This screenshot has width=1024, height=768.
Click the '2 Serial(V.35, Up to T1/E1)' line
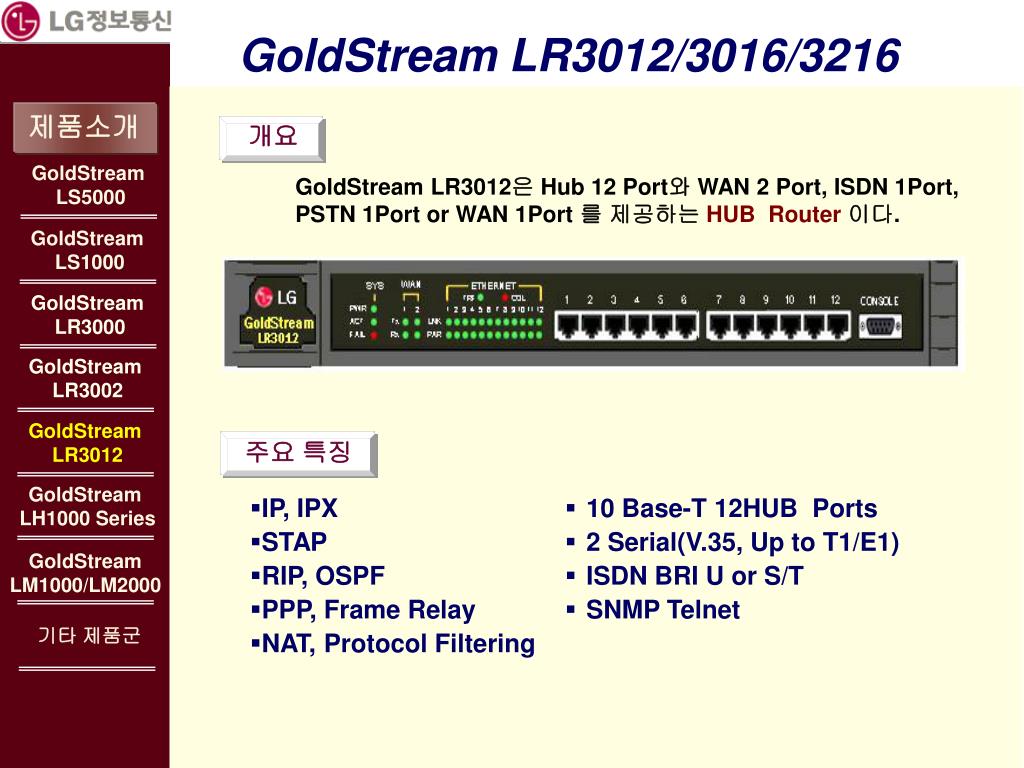(733, 542)
